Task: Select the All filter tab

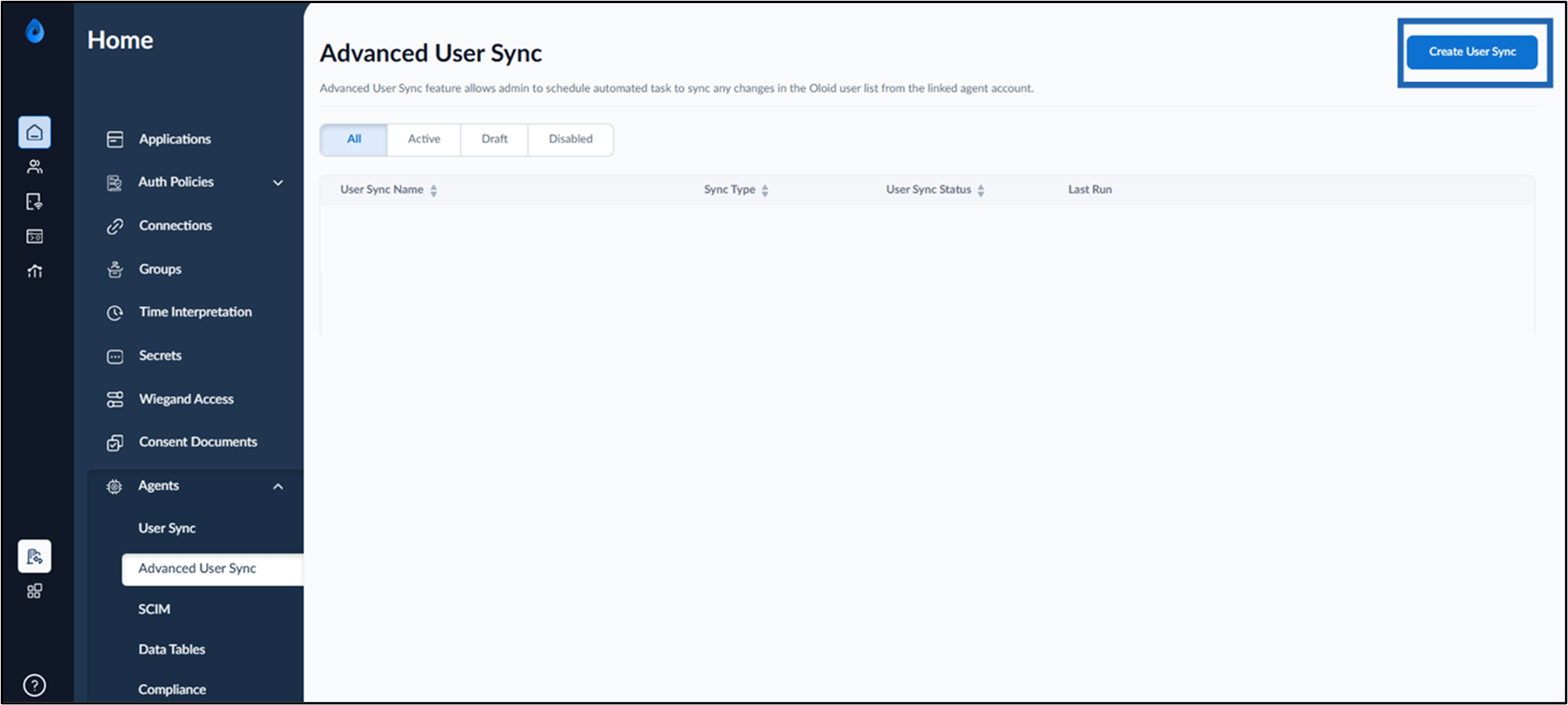Action: click(354, 139)
